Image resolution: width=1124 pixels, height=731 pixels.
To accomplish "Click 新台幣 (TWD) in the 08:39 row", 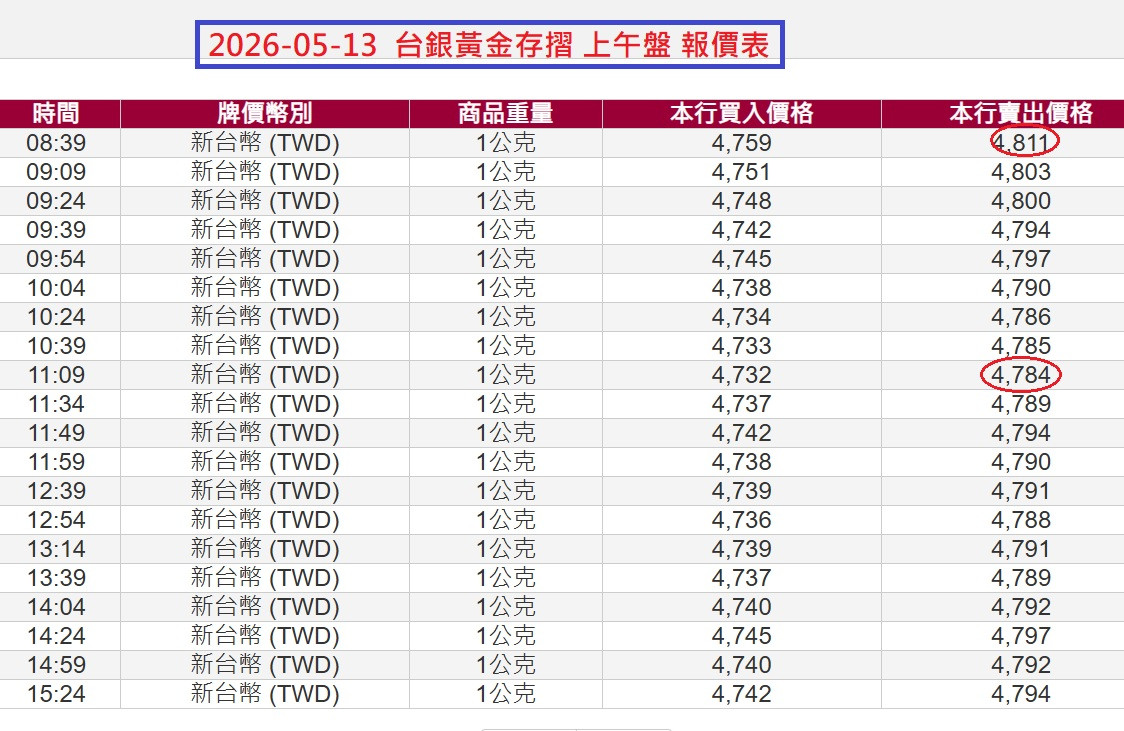I will coord(265,143).
